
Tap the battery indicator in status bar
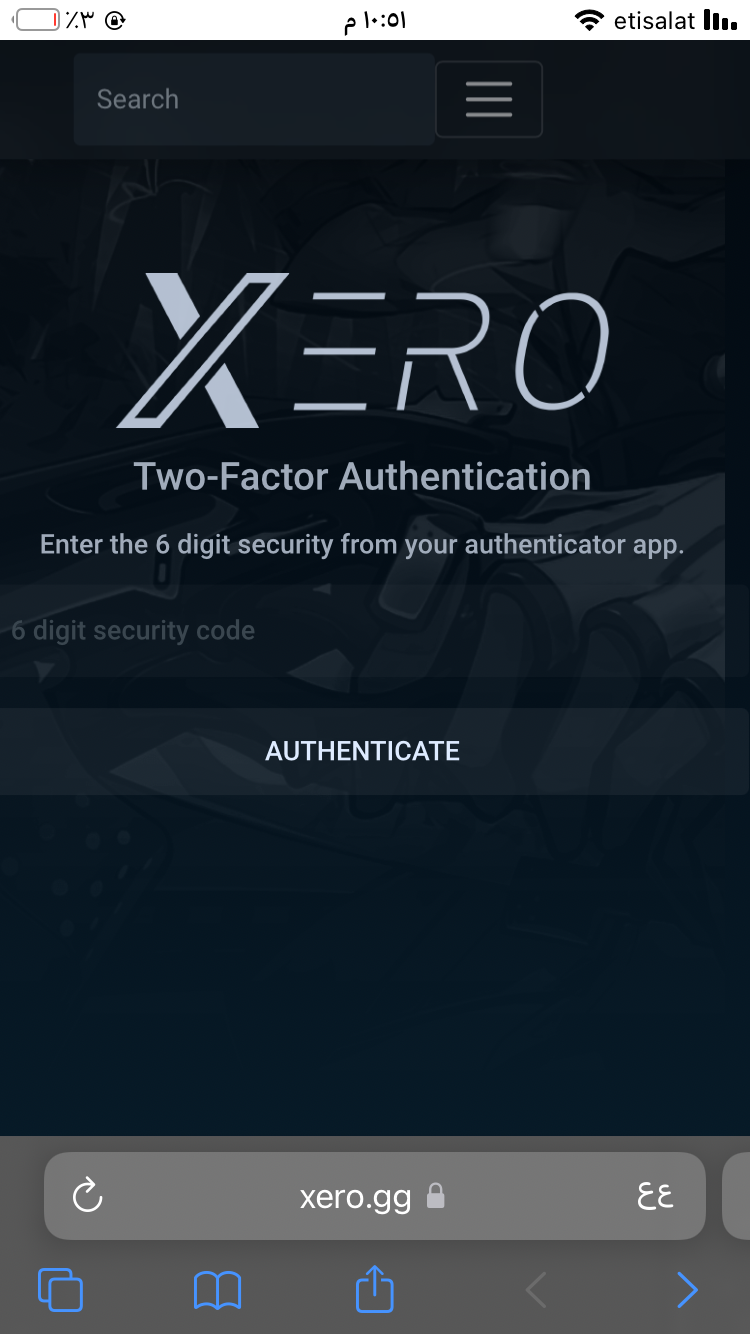[x=36, y=20]
